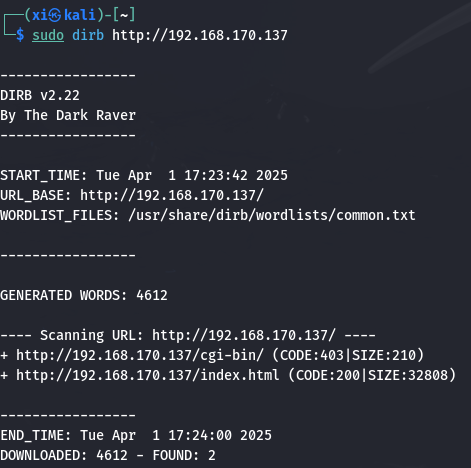Viewport: 471px width, 468px height.
Task: Click the Scanning URL address
Action: [244, 335]
